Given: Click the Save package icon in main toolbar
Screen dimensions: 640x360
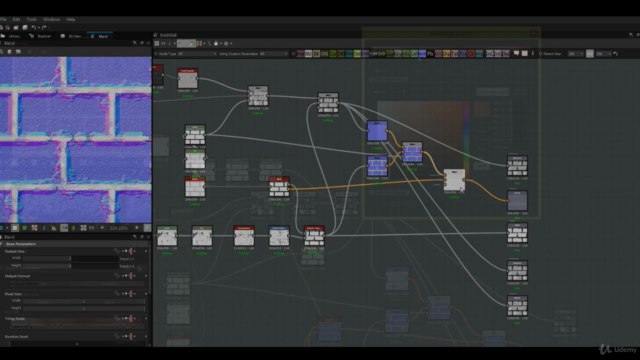Looking at the screenshot, I should 16,27.
